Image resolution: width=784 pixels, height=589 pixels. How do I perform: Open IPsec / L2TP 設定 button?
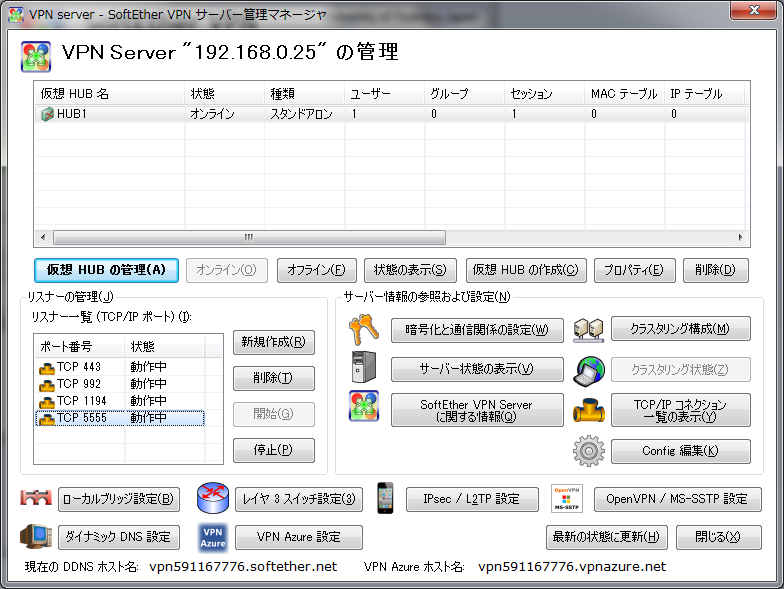tap(472, 499)
